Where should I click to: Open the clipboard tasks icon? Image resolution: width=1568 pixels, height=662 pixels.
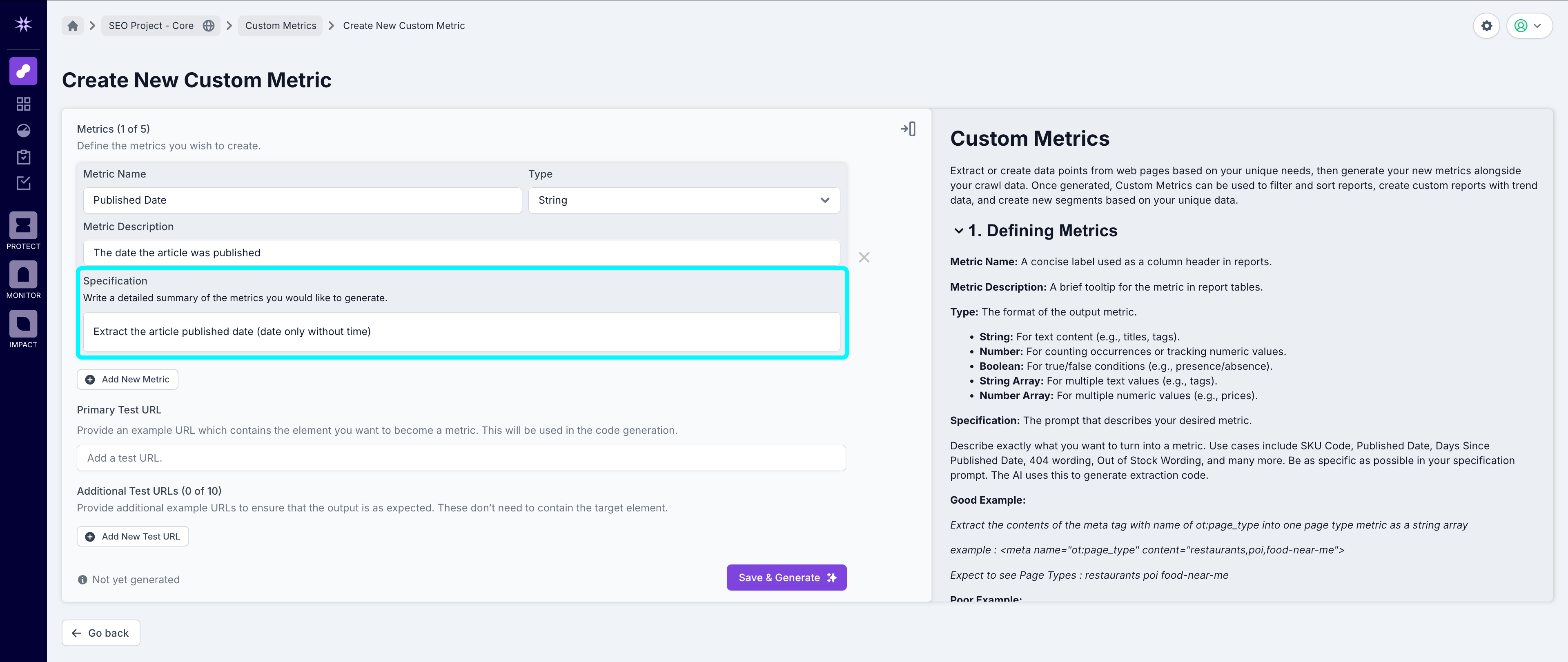(23, 157)
